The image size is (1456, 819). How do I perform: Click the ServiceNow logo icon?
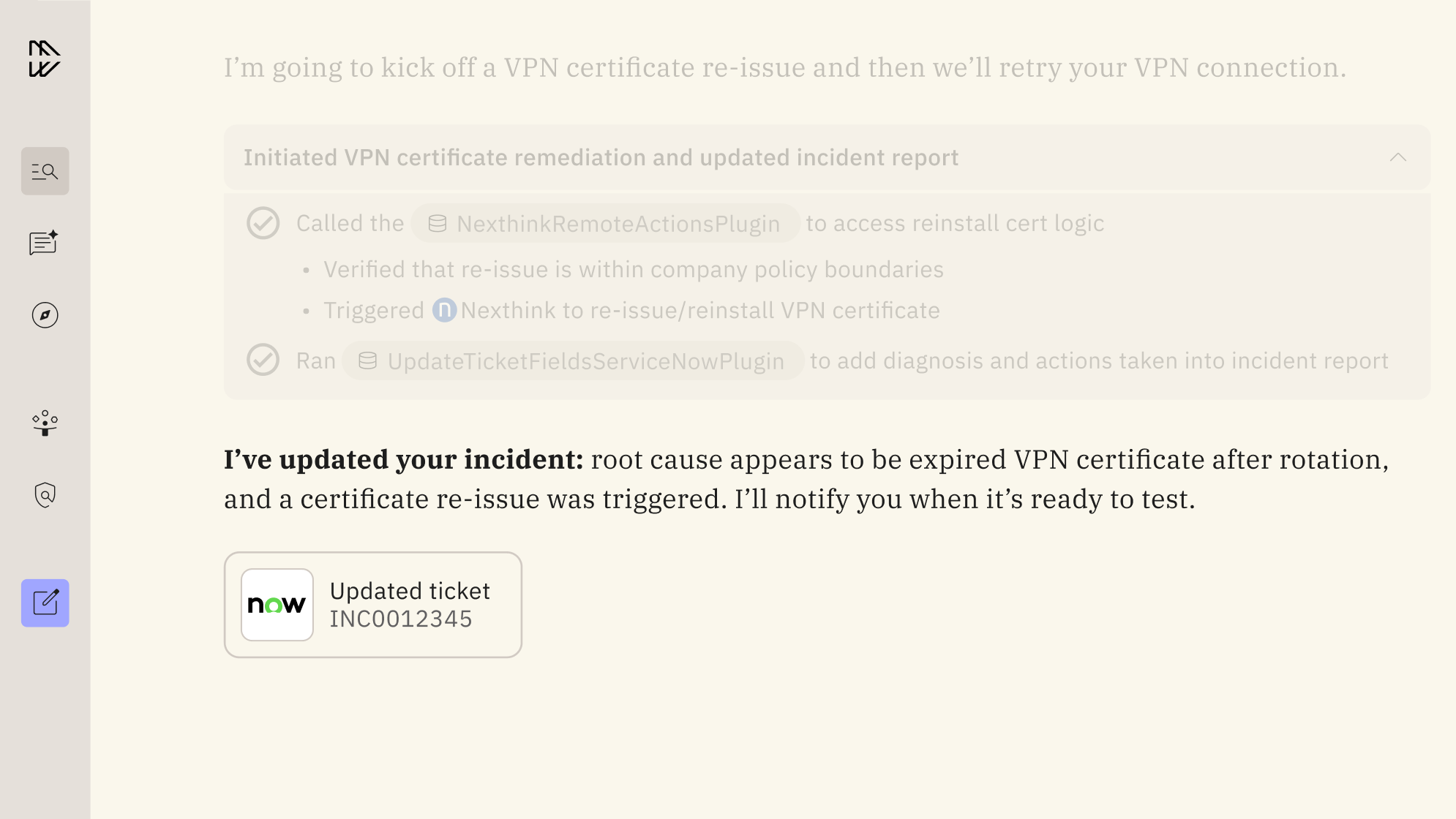pos(277,605)
